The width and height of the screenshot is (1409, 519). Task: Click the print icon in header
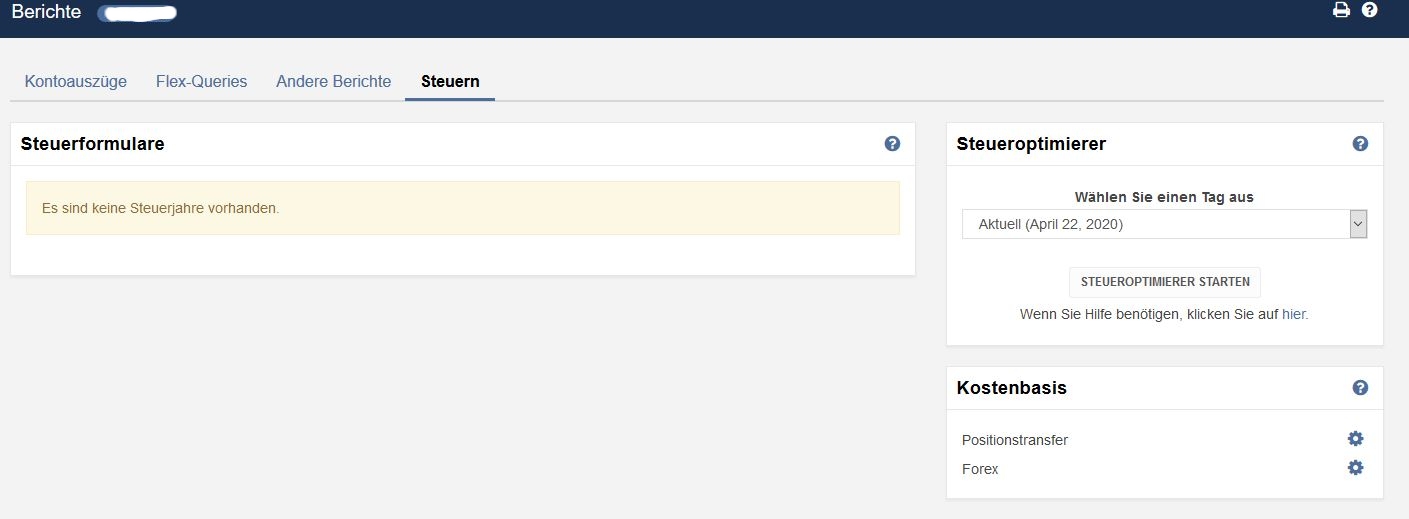(x=1341, y=10)
